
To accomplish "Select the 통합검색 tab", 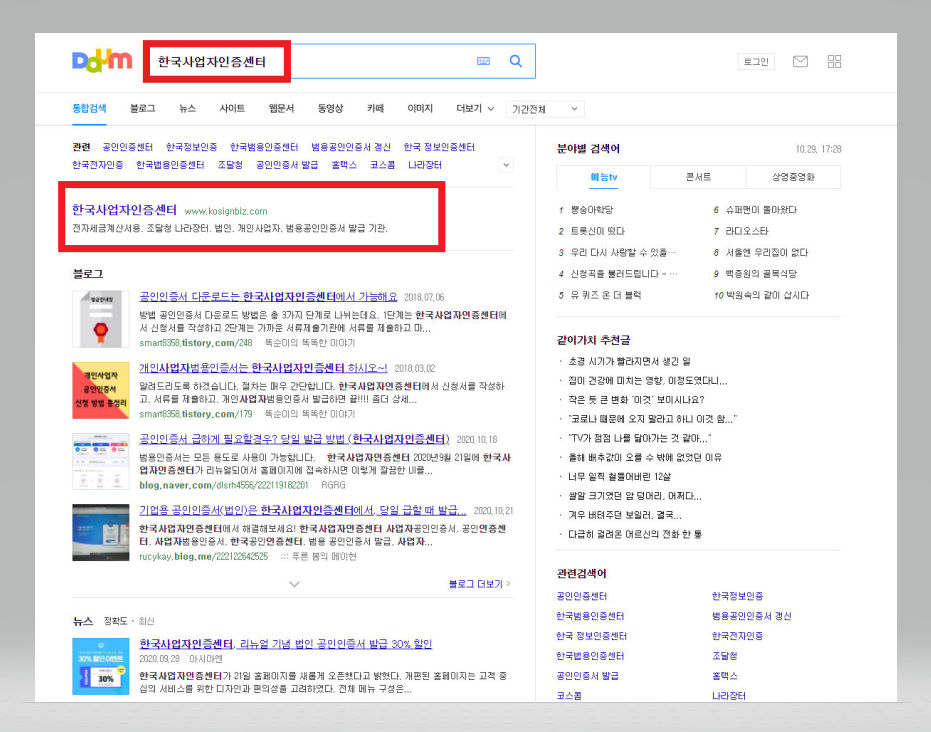I will (89, 109).
